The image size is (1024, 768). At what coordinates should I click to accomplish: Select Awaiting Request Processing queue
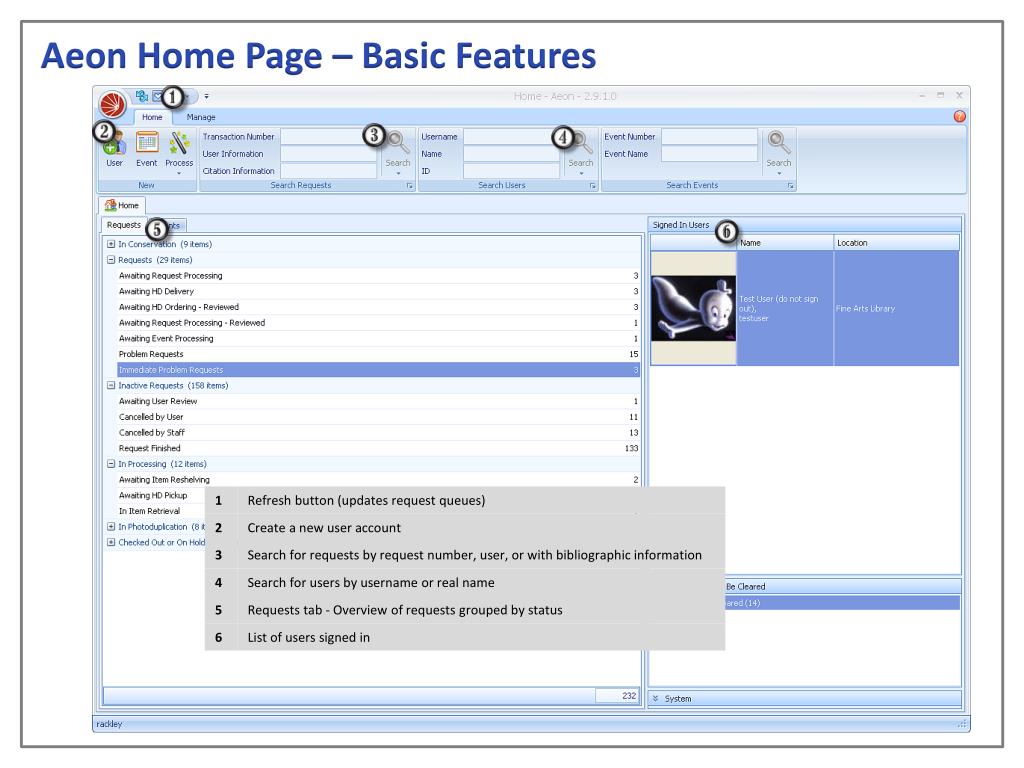378,276
